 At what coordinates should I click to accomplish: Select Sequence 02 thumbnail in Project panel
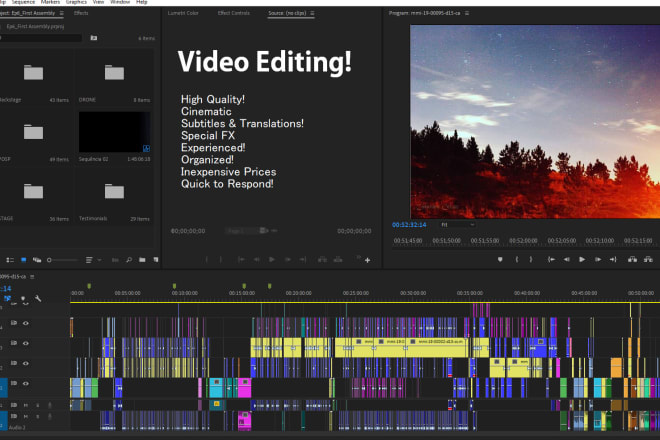(114, 132)
